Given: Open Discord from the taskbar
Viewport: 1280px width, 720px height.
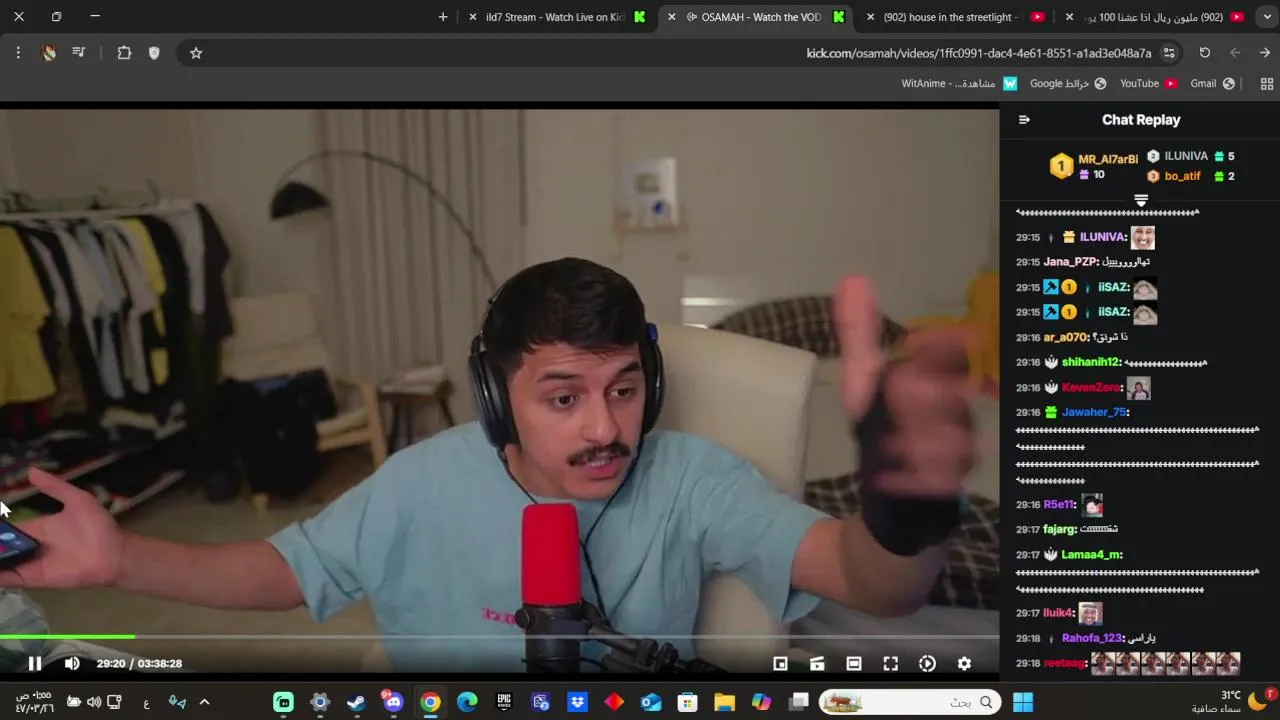Looking at the screenshot, I should [x=393, y=702].
